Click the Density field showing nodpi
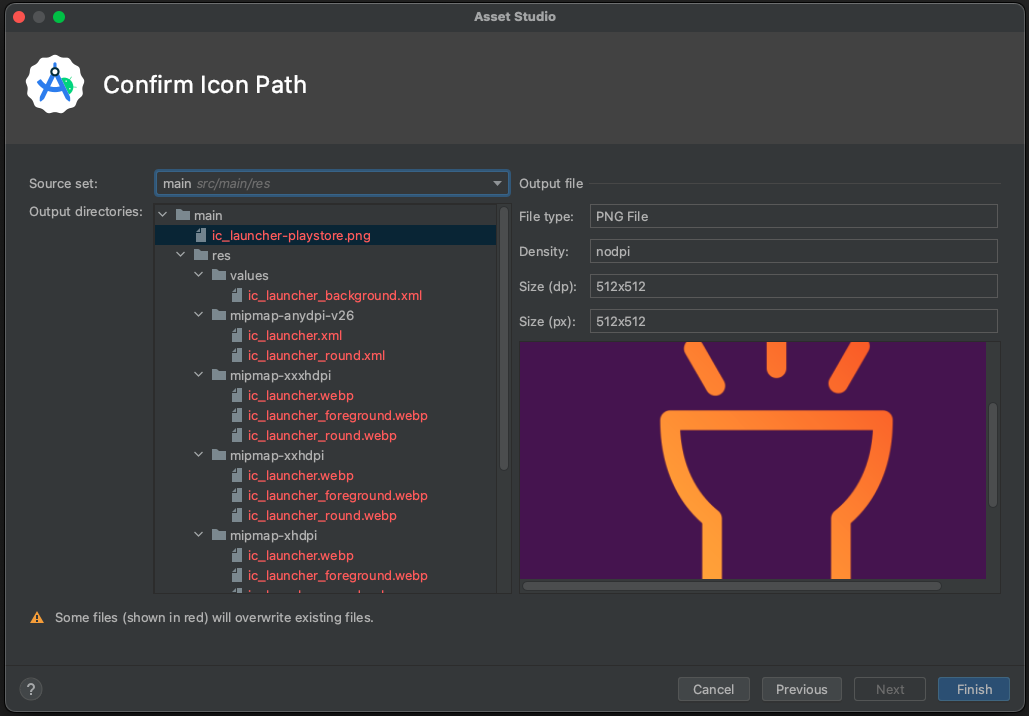This screenshot has height=716, width=1029. click(x=793, y=251)
